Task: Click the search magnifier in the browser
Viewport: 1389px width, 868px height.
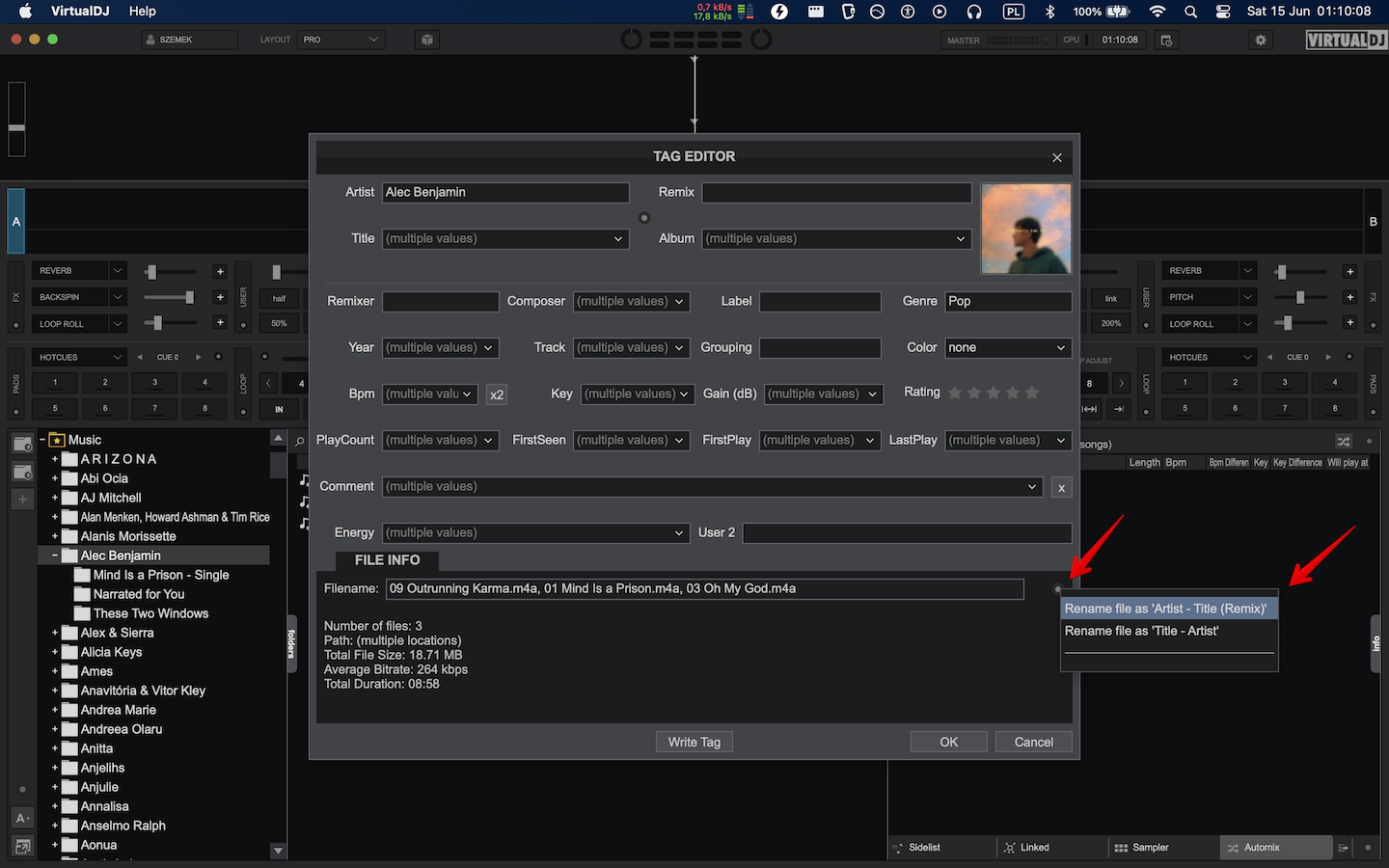Action: tap(300, 441)
